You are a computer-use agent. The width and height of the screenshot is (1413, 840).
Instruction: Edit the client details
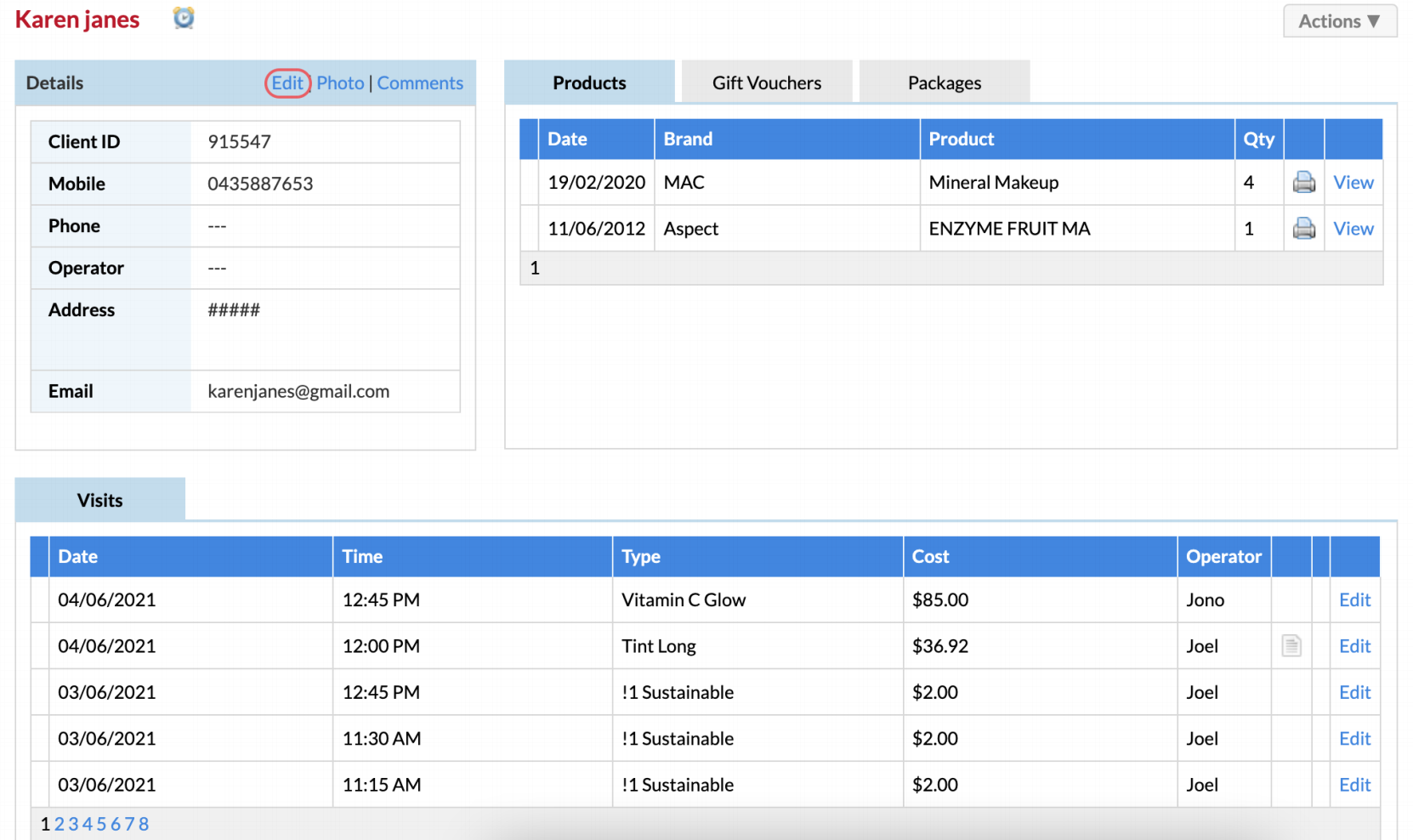(287, 82)
